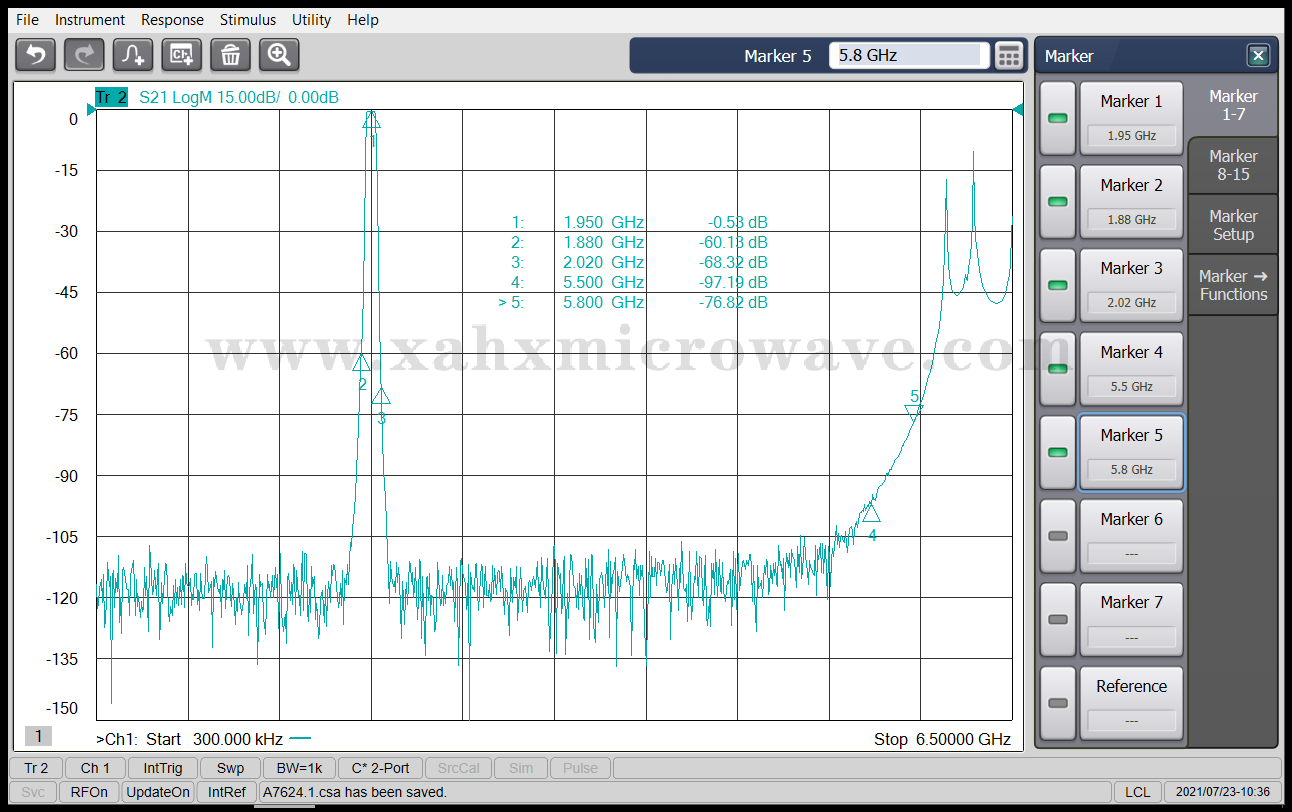
Task: Select the Marker 3 softkey
Action: (1131, 285)
